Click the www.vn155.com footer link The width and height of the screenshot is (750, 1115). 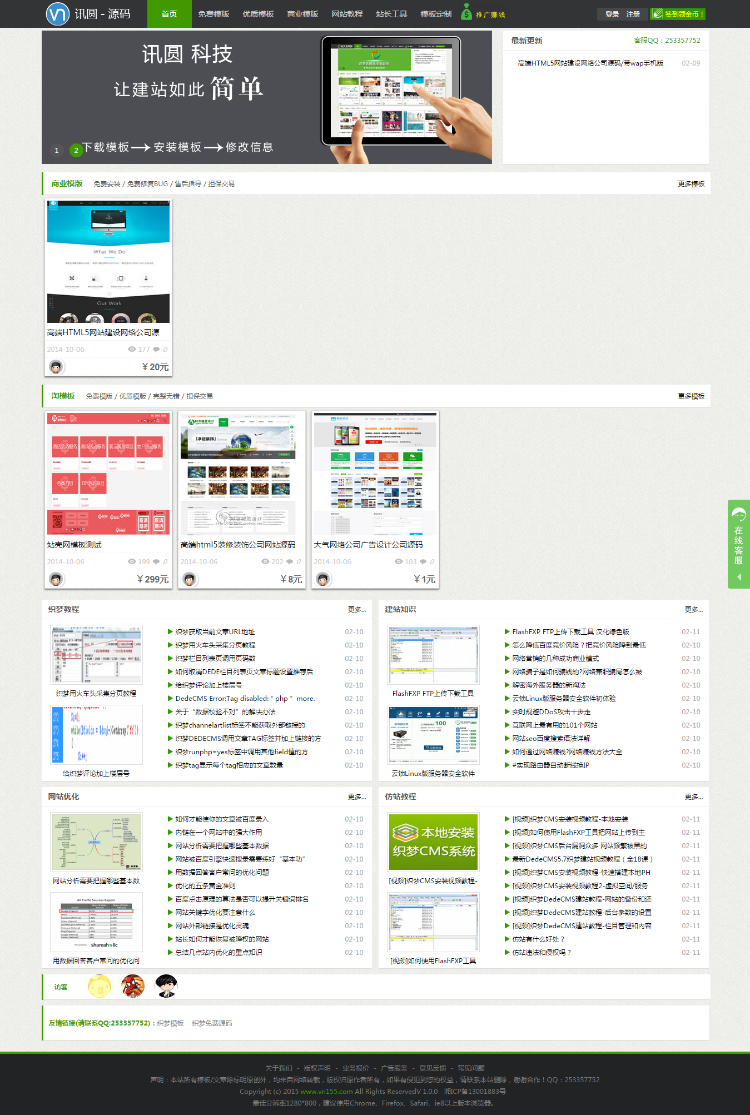[x=326, y=1092]
